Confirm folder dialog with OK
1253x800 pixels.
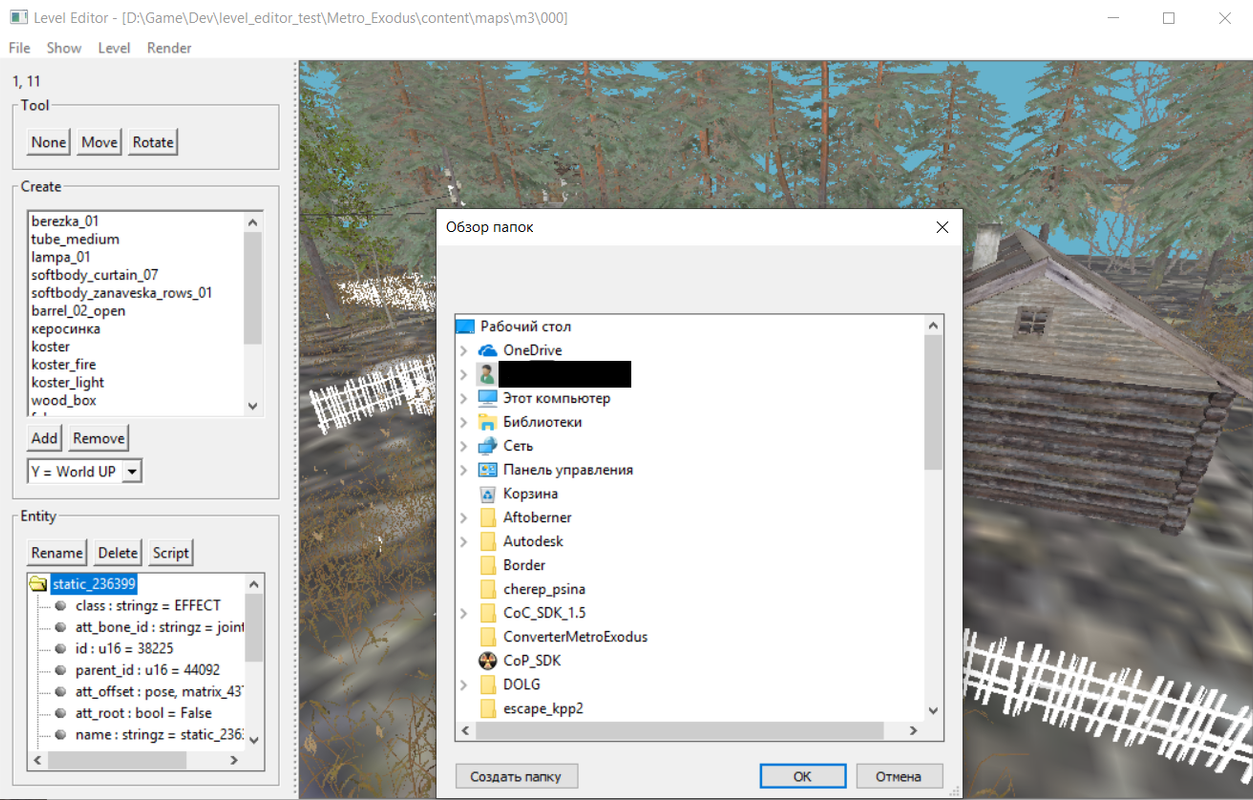click(803, 776)
